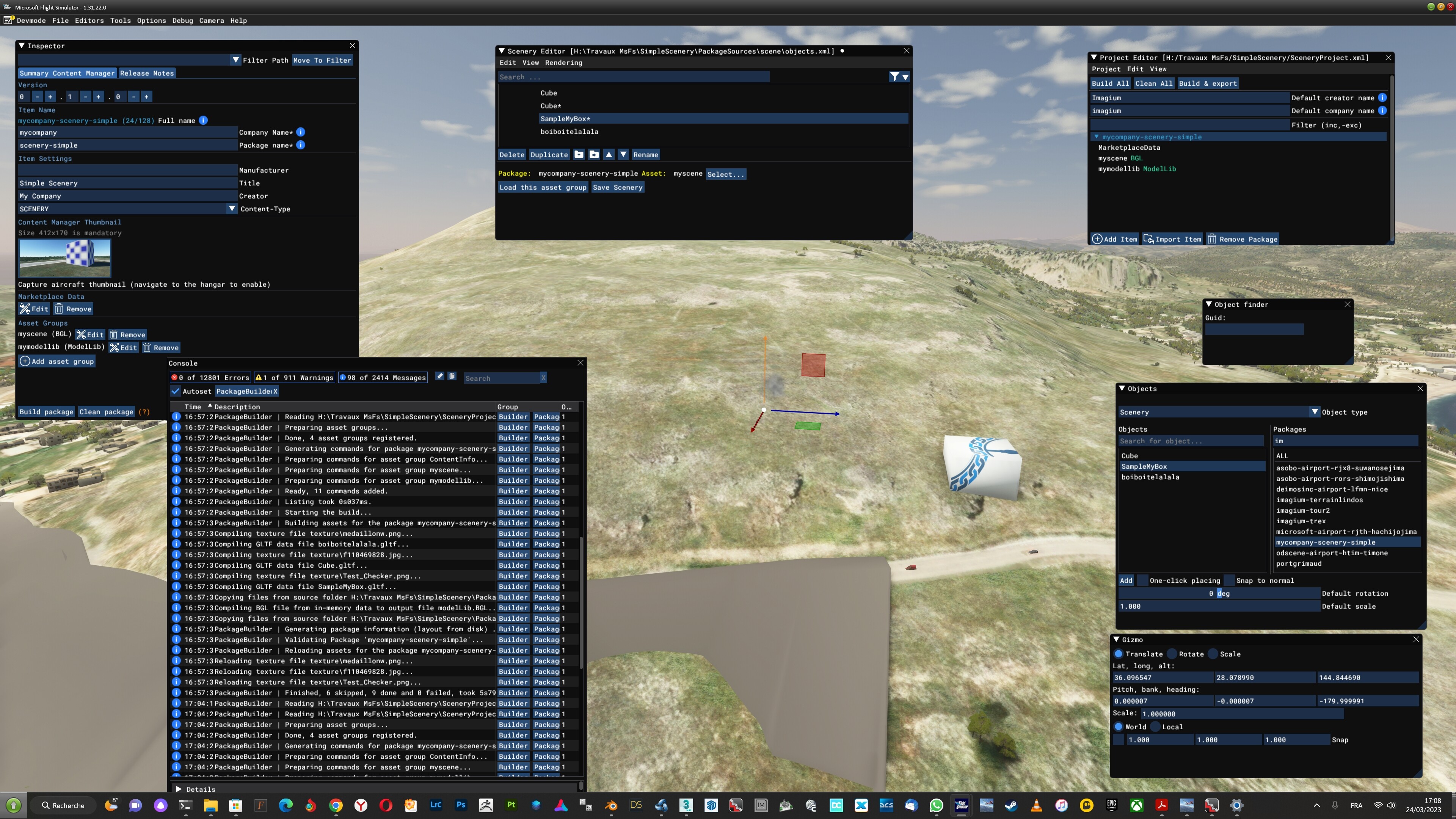
Task: Move SampleMyBox up with the up arrow icon
Action: (609, 154)
